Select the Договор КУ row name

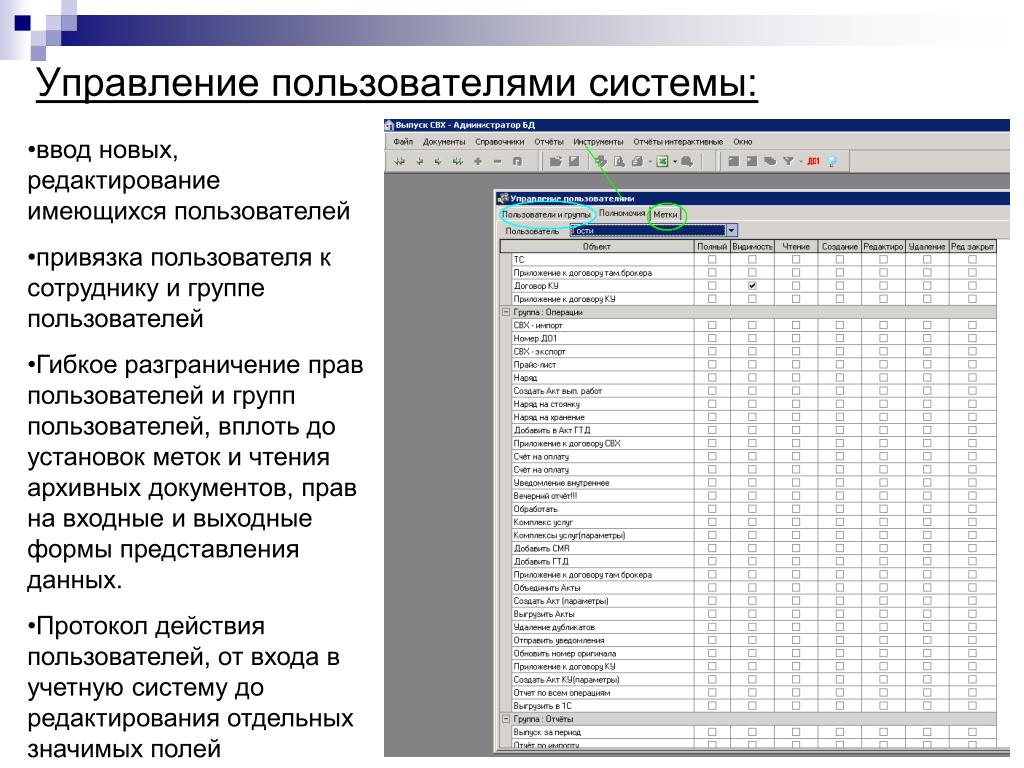tap(536, 286)
